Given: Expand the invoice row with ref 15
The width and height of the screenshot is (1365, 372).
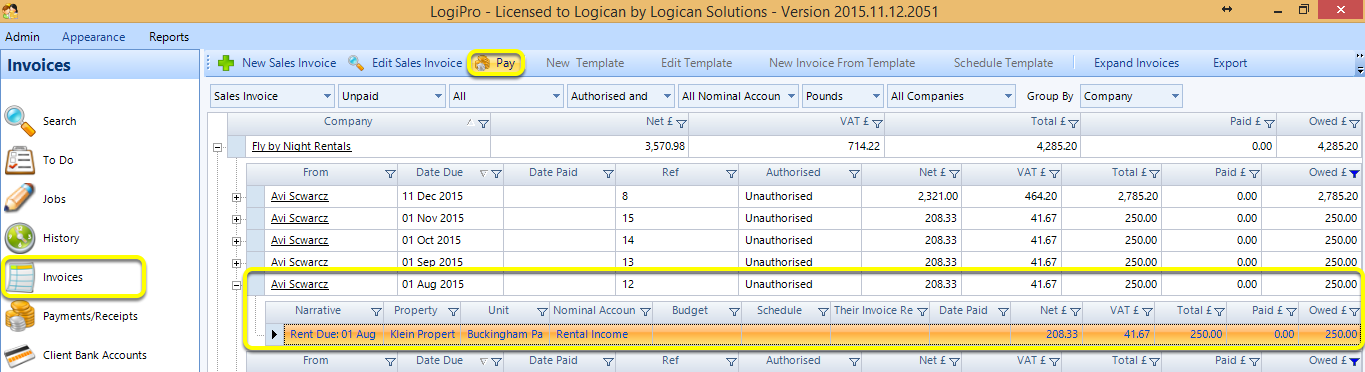Looking at the screenshot, I should point(237,218).
